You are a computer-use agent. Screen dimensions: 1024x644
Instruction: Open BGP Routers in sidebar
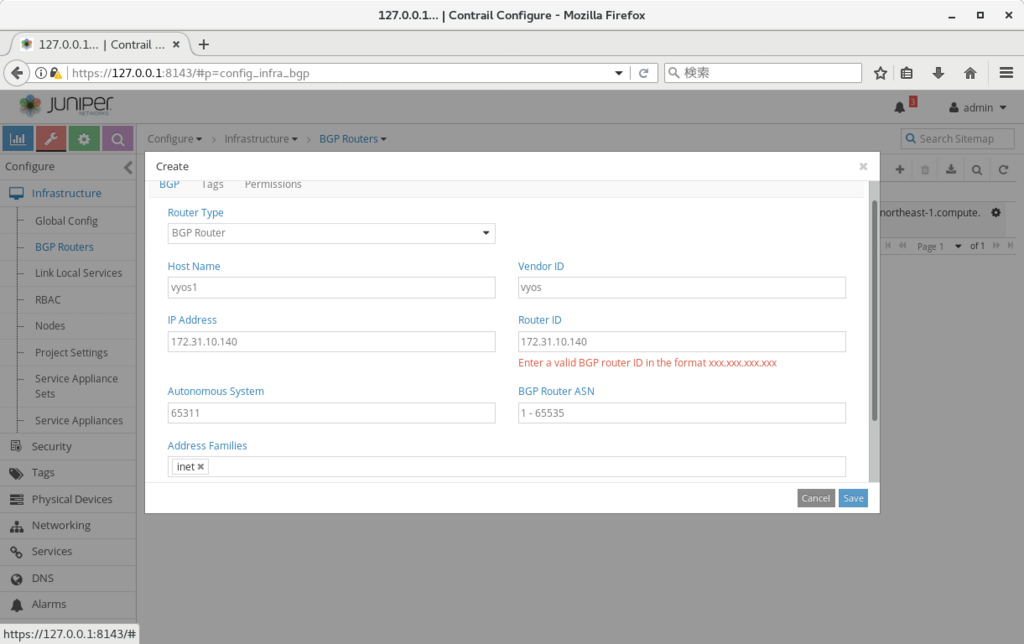[x=64, y=247]
